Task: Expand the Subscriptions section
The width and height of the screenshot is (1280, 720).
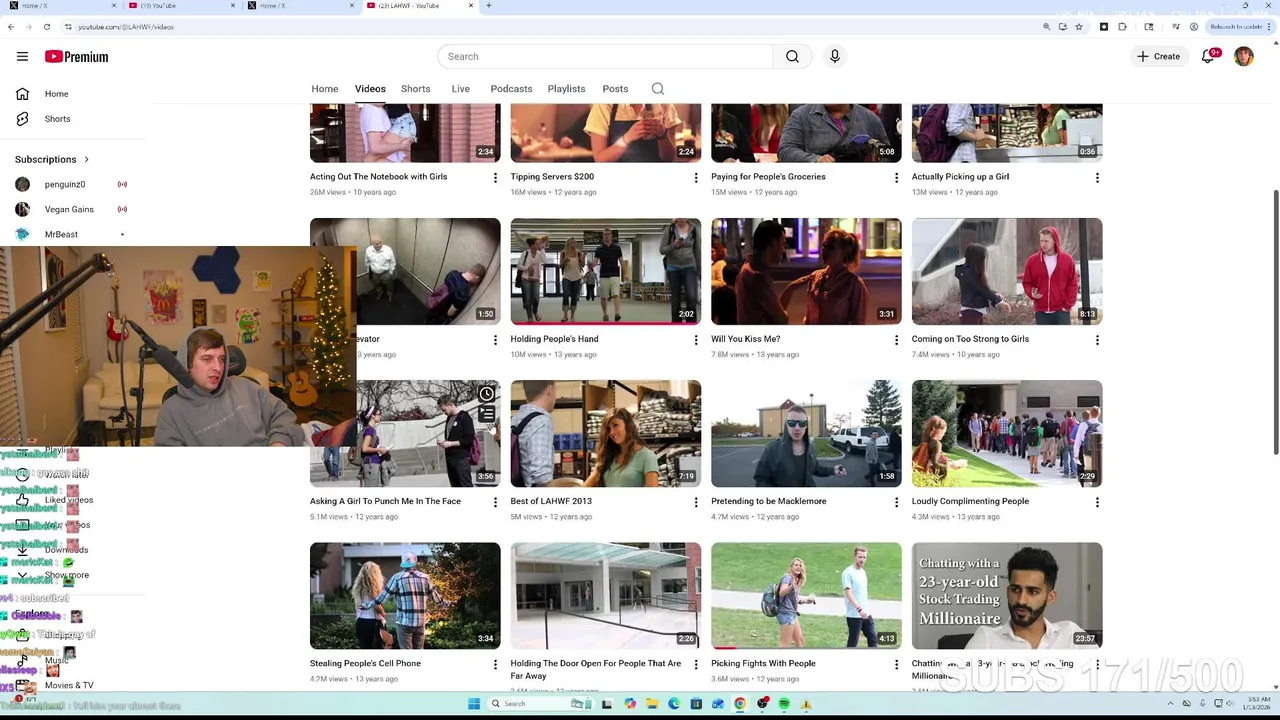Action: pos(52,160)
